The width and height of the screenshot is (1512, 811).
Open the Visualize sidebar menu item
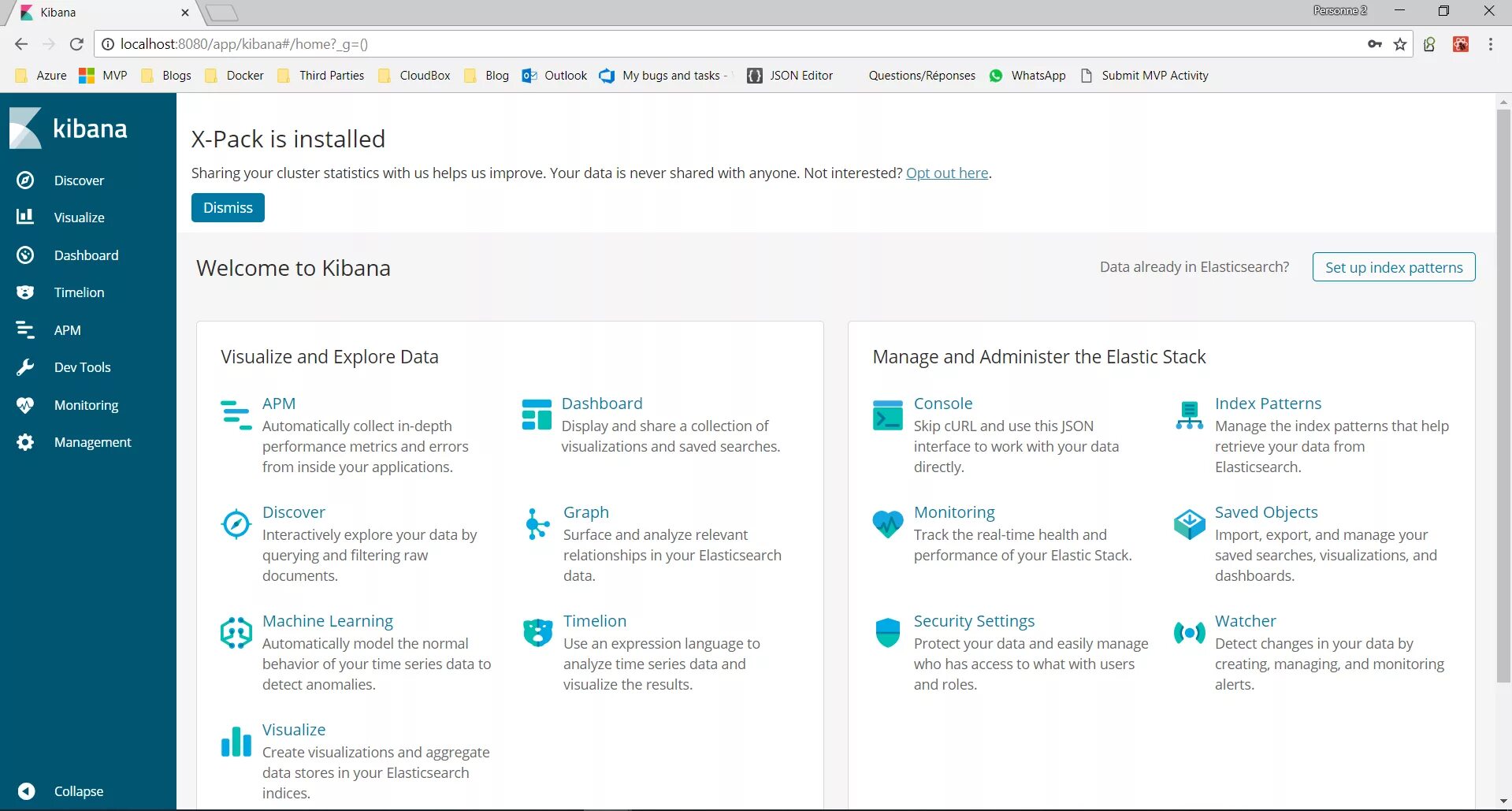pyautogui.click(x=79, y=218)
